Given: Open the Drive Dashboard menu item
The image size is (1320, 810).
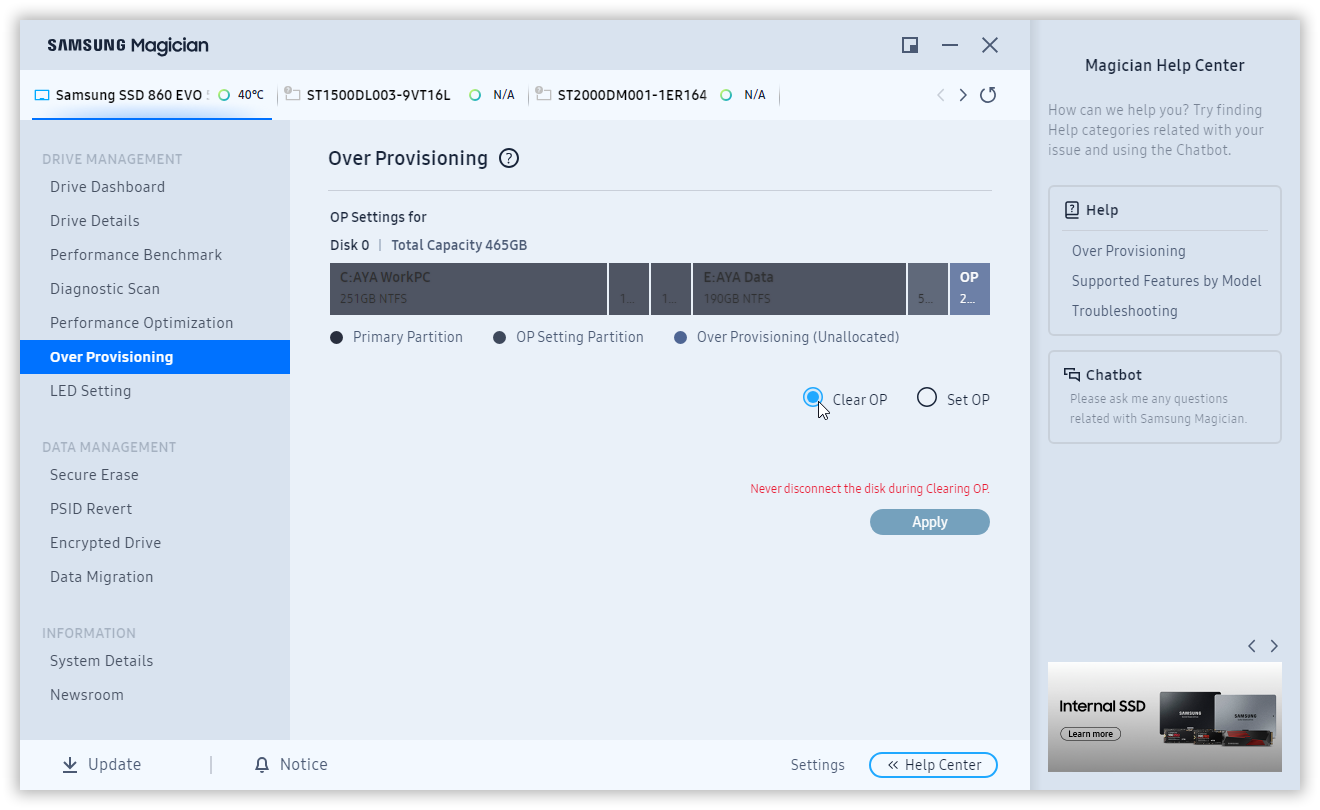Looking at the screenshot, I should click(x=107, y=187).
